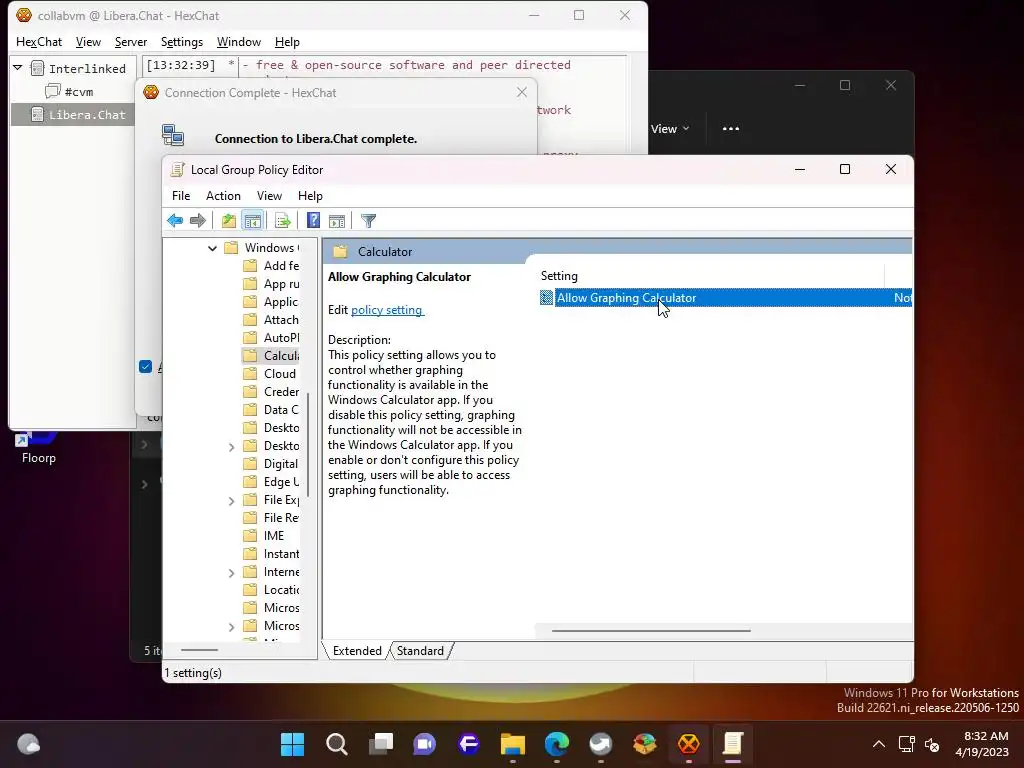Click the Back arrow in Group Policy toolbar
The height and width of the screenshot is (768, 1024).
[175, 221]
